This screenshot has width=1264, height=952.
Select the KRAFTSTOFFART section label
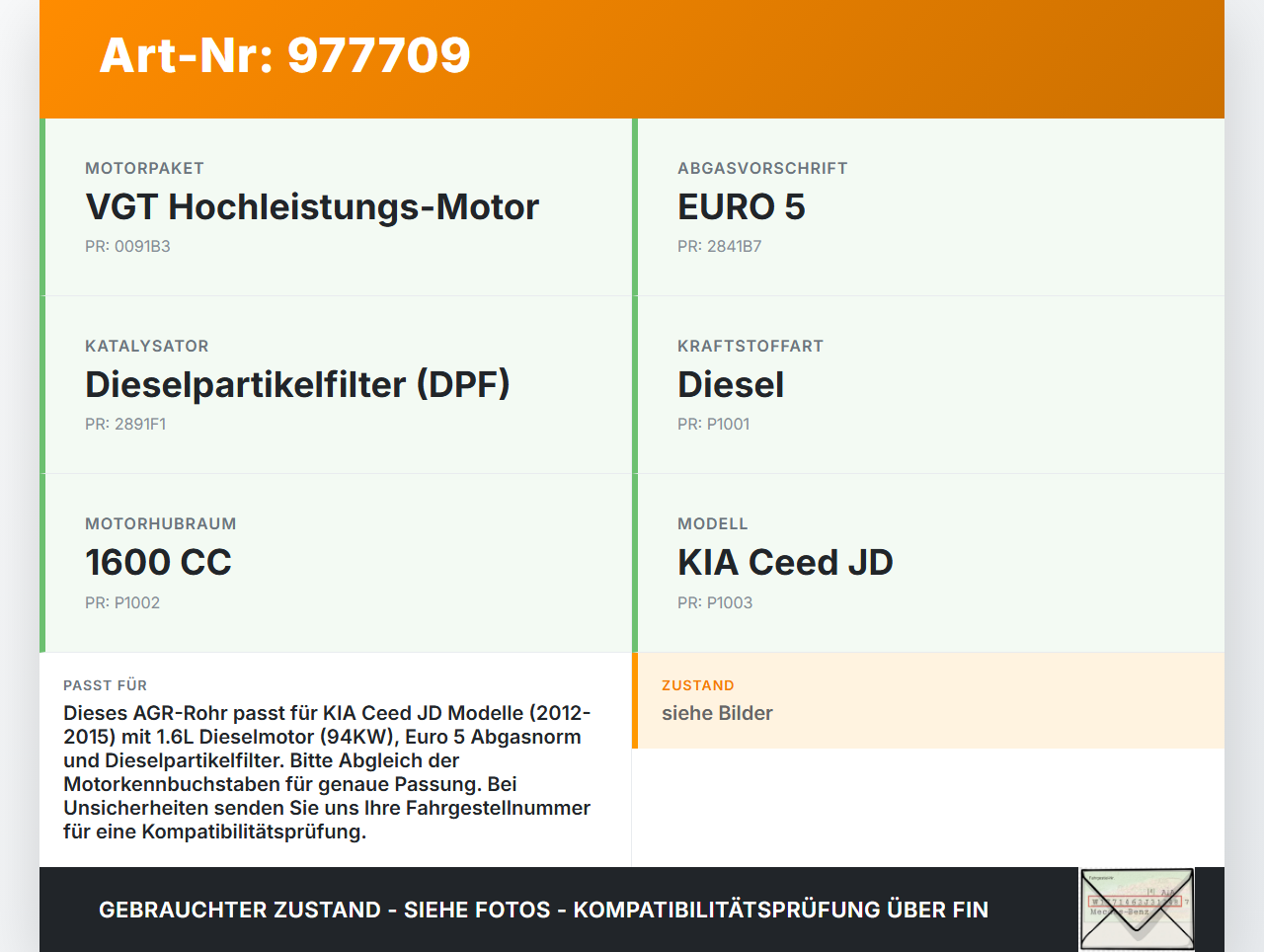750,346
